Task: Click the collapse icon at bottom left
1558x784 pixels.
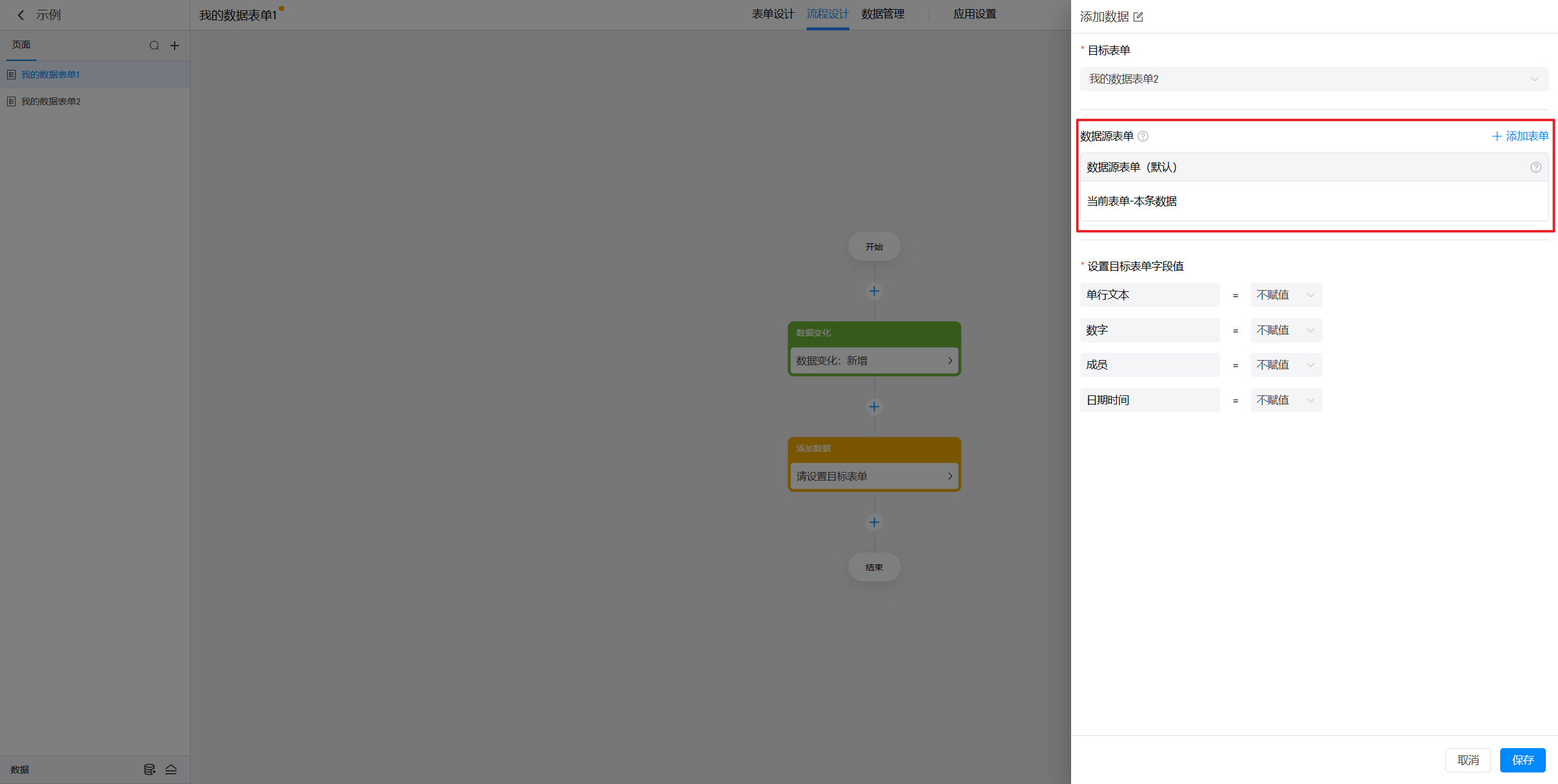Action: coord(171,769)
